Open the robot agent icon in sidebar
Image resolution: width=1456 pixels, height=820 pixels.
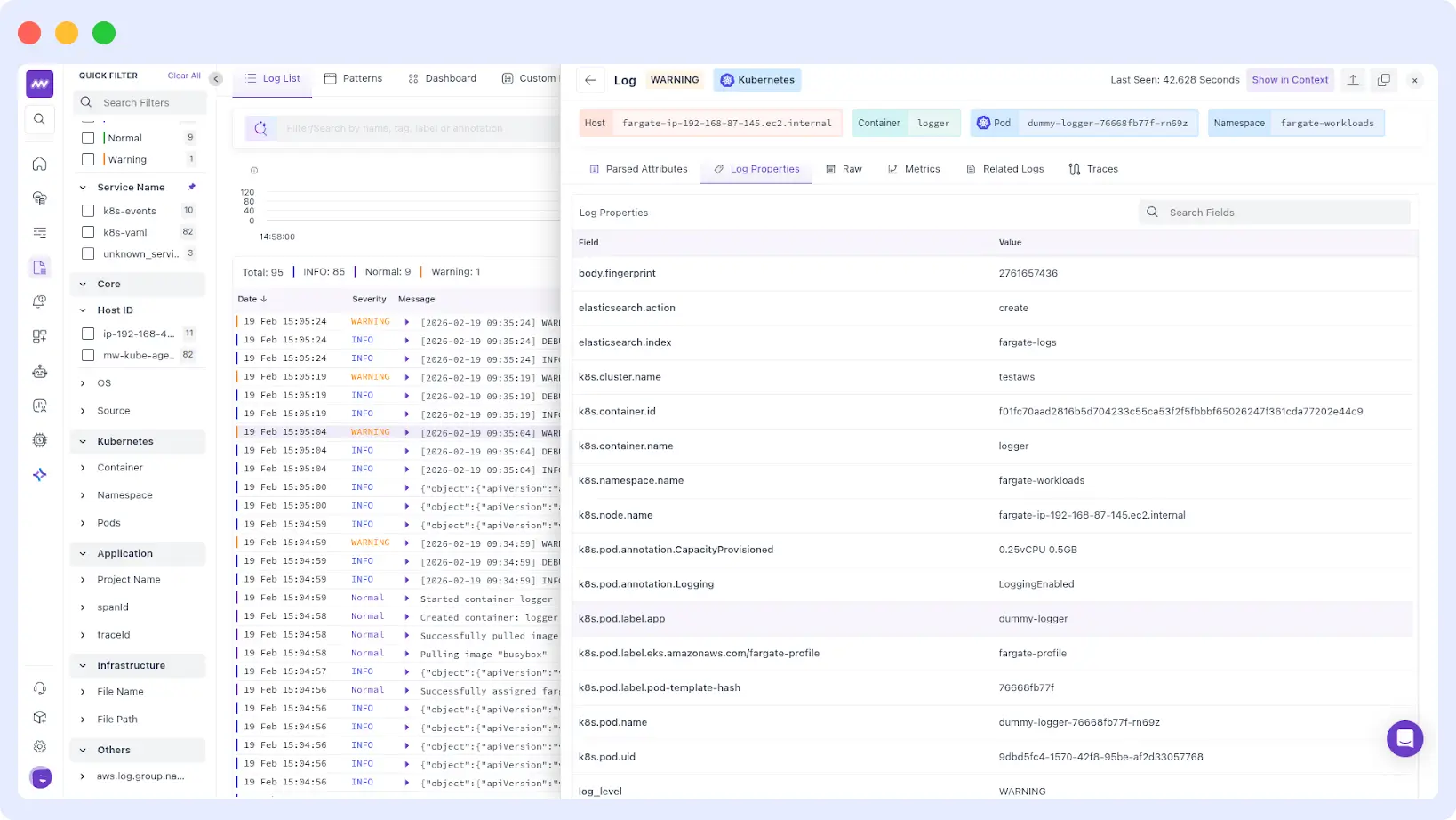[x=39, y=372]
